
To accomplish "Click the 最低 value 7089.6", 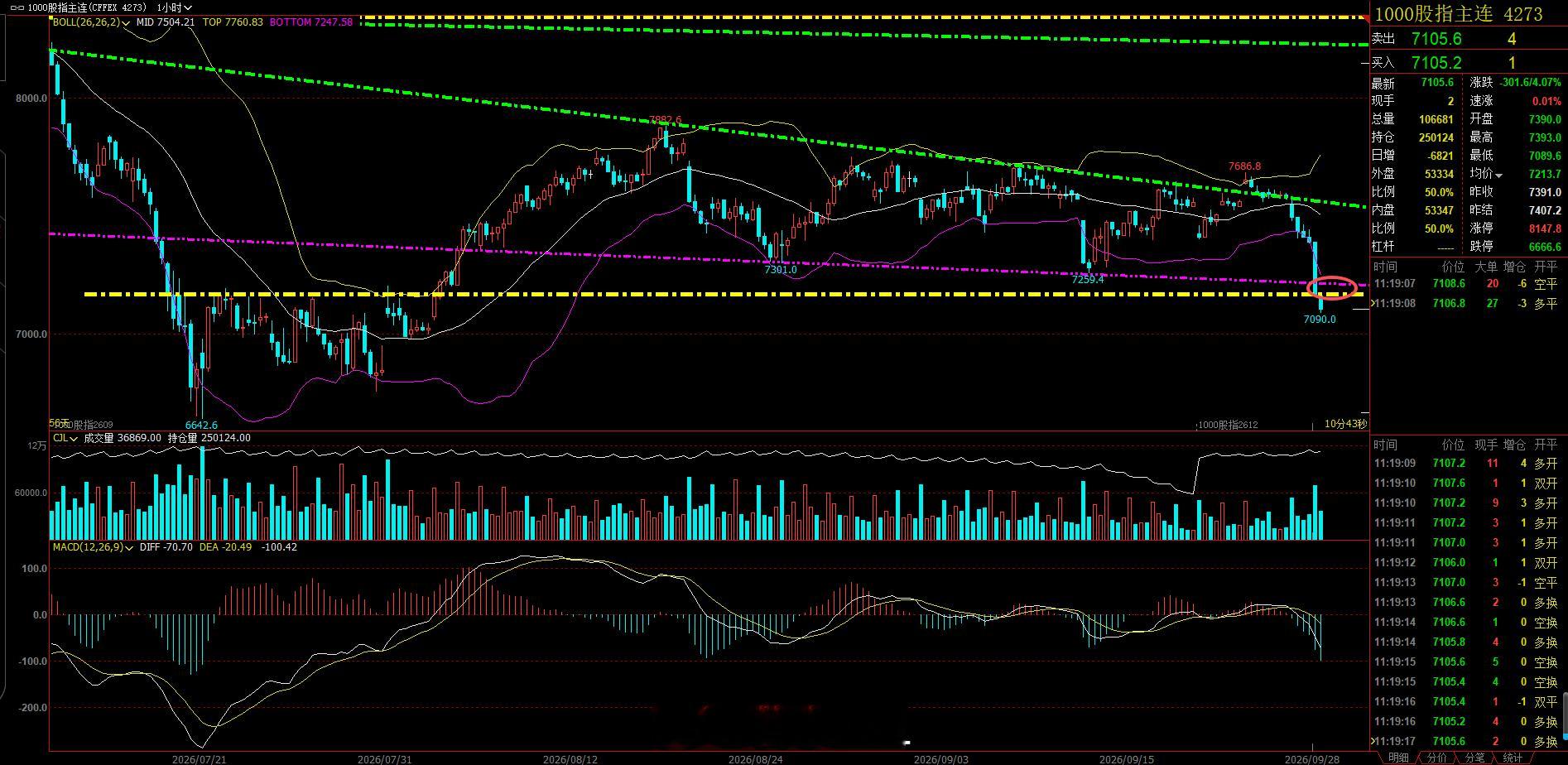I will pyautogui.click(x=1545, y=156).
